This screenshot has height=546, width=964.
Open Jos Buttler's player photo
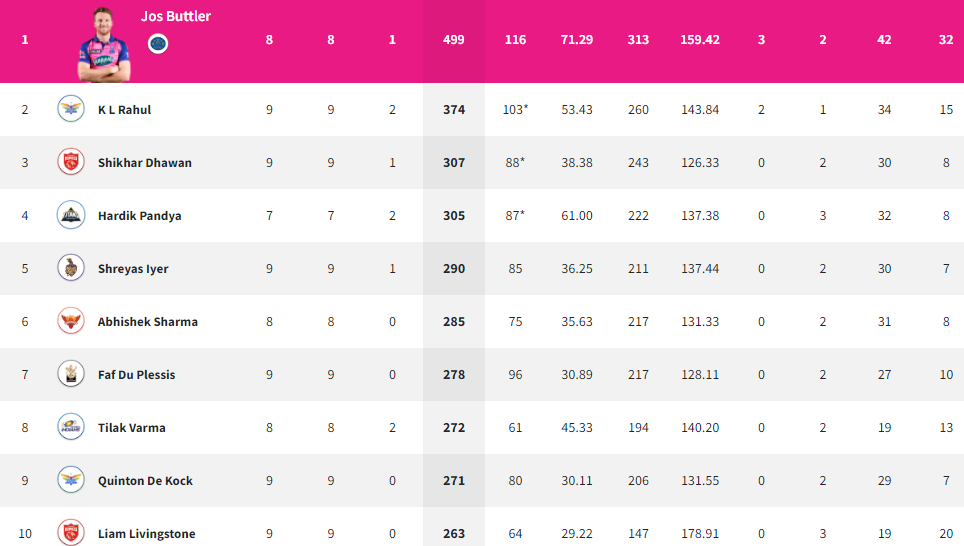click(104, 45)
